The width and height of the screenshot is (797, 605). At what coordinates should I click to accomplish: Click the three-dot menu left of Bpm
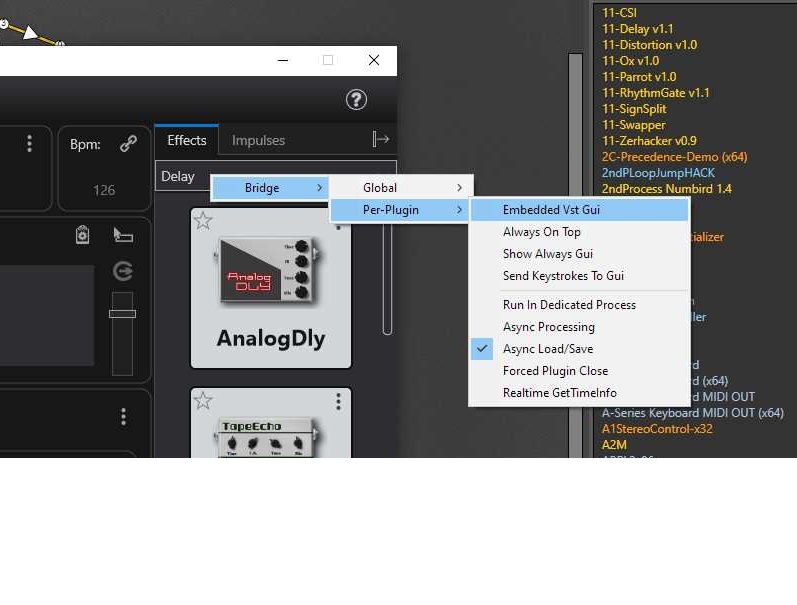pyautogui.click(x=29, y=144)
